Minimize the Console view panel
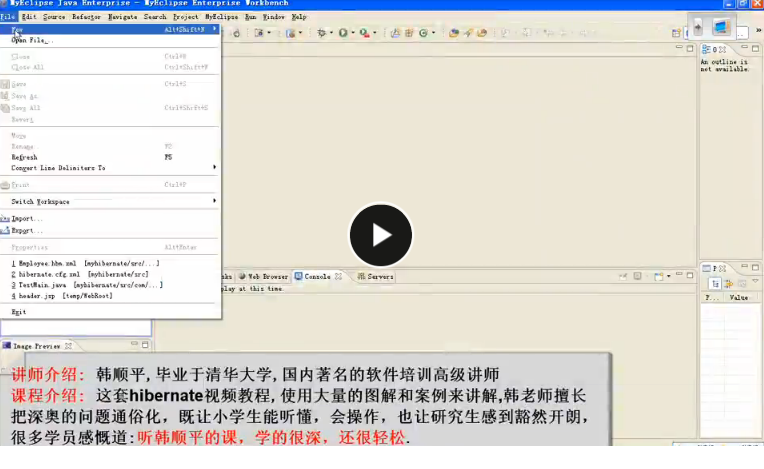Viewport: 764px width, 469px height. click(679, 275)
